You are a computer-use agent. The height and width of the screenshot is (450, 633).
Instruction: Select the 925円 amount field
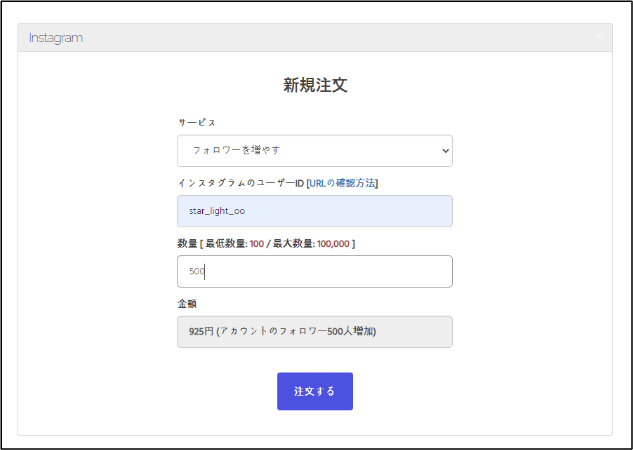click(315, 332)
